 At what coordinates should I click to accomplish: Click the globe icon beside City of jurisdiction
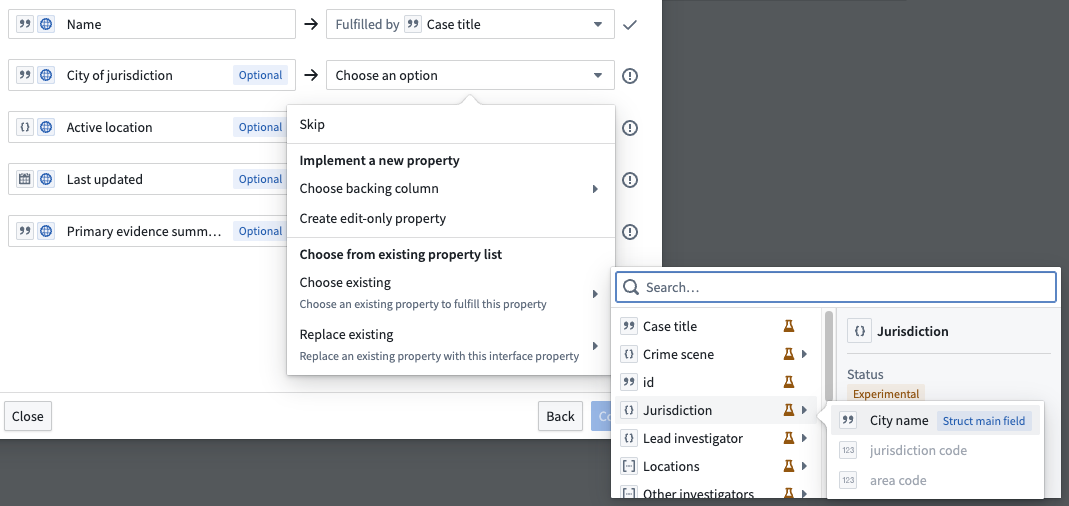[x=46, y=75]
